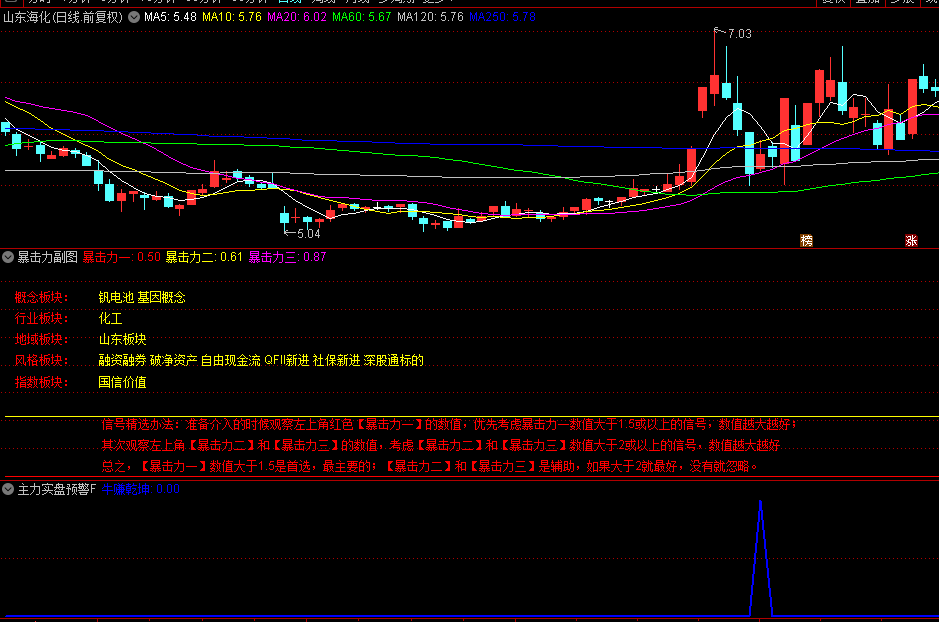Viewport: 939px width, 622px height.
Task: Expand the 暴击力副图 indicator menu arrow
Action: pyautogui.click(x=8, y=257)
